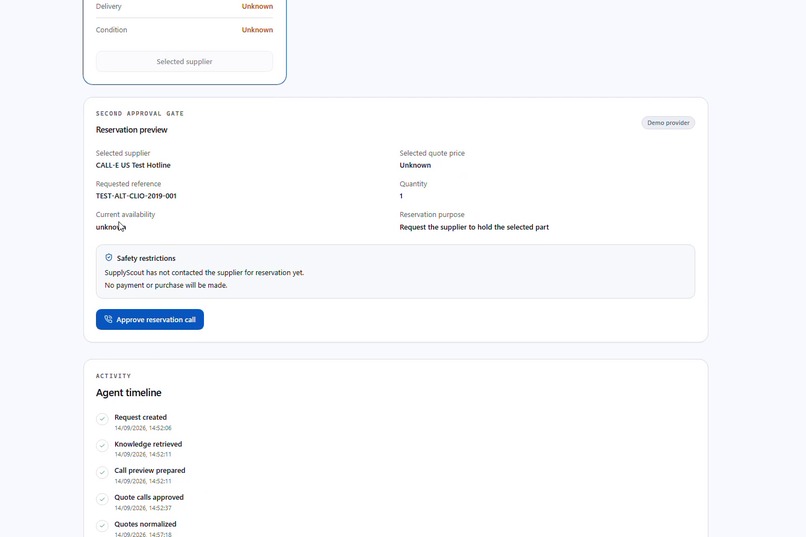Viewport: 806px width, 537px height.
Task: Click the checkmark icon for Knowledge retrieved
Action: (102, 446)
